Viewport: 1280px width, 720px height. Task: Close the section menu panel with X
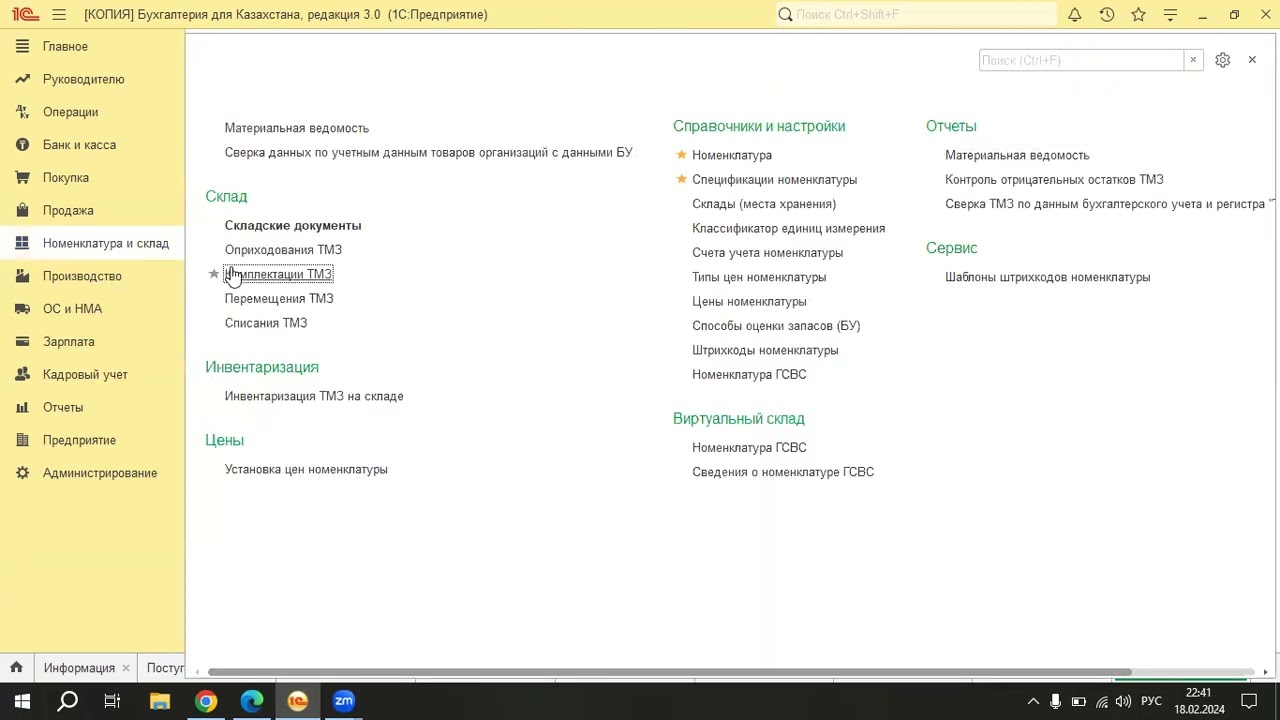coord(1252,60)
